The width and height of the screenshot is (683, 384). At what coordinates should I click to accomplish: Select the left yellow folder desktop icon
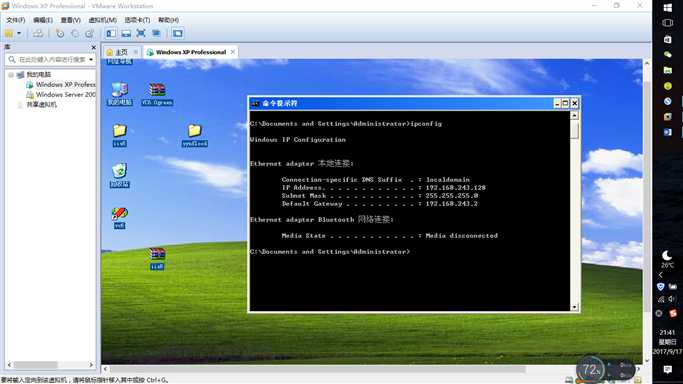(x=119, y=135)
